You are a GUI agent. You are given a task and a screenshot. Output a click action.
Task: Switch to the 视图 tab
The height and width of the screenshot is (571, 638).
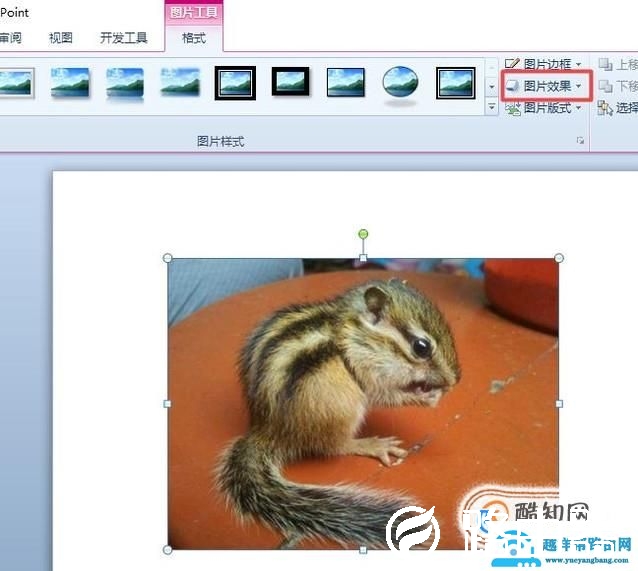[x=61, y=38]
